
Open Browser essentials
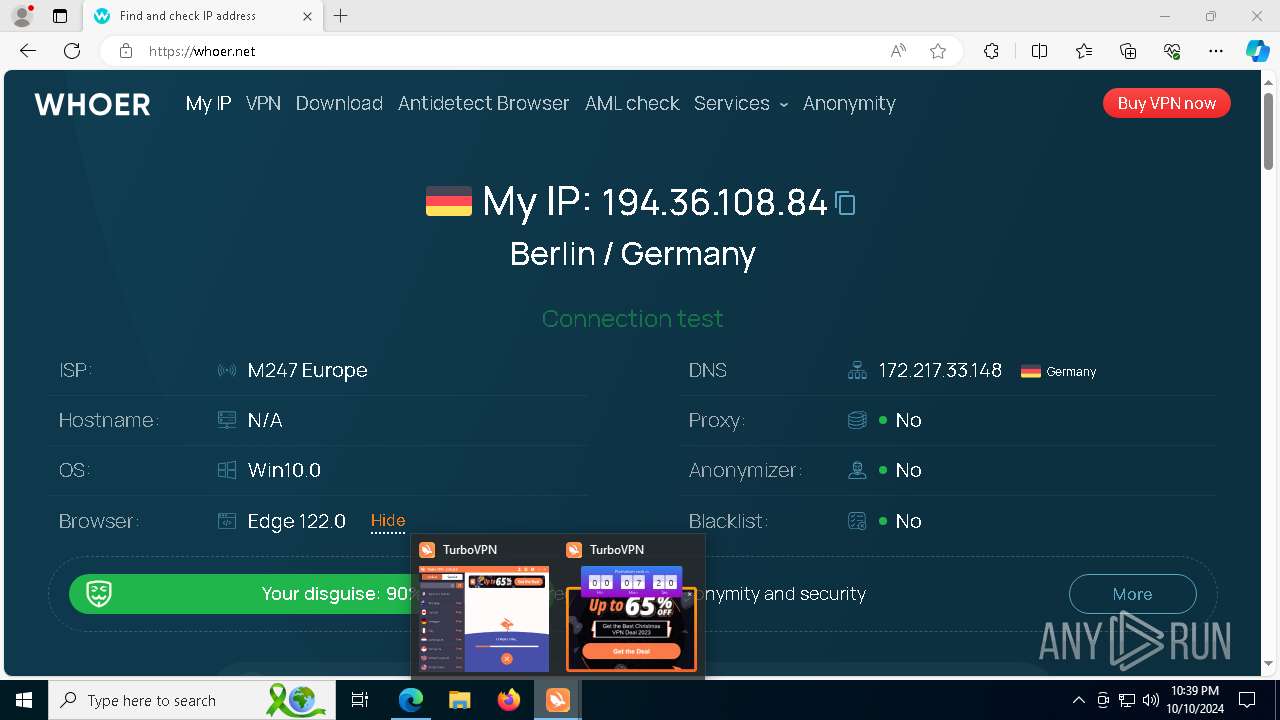point(1172,51)
